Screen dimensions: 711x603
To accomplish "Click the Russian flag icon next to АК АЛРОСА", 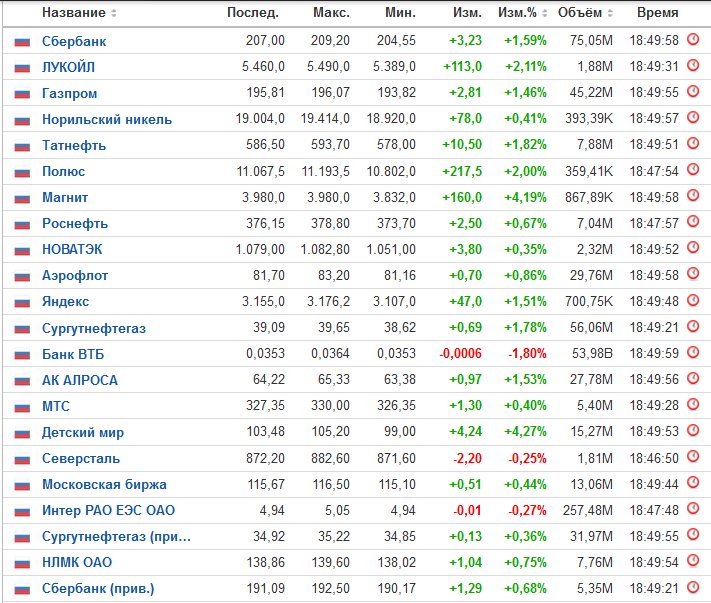I will click(x=22, y=381).
